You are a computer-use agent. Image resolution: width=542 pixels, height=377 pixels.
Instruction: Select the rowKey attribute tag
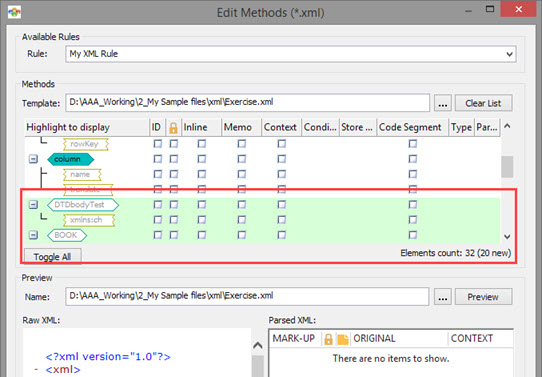(x=86, y=144)
